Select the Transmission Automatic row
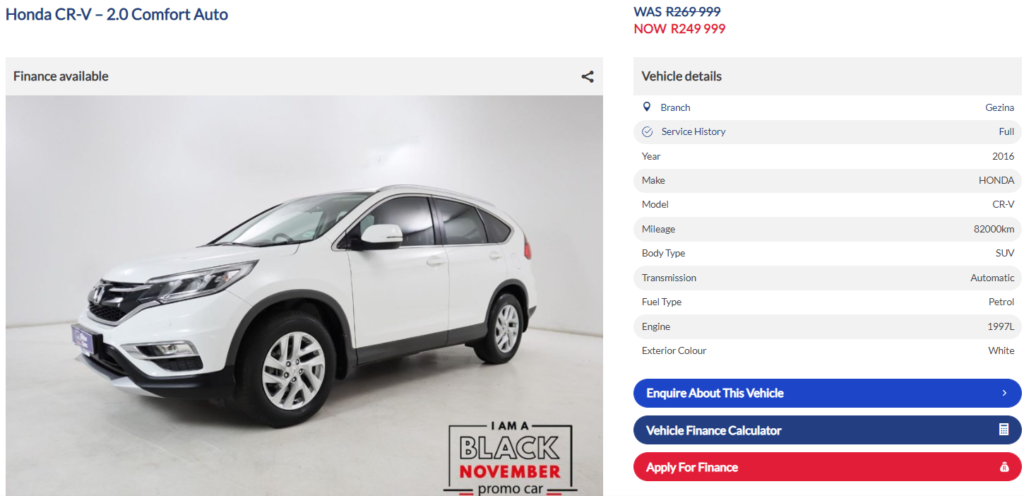The width and height of the screenshot is (1024, 496). (827, 278)
